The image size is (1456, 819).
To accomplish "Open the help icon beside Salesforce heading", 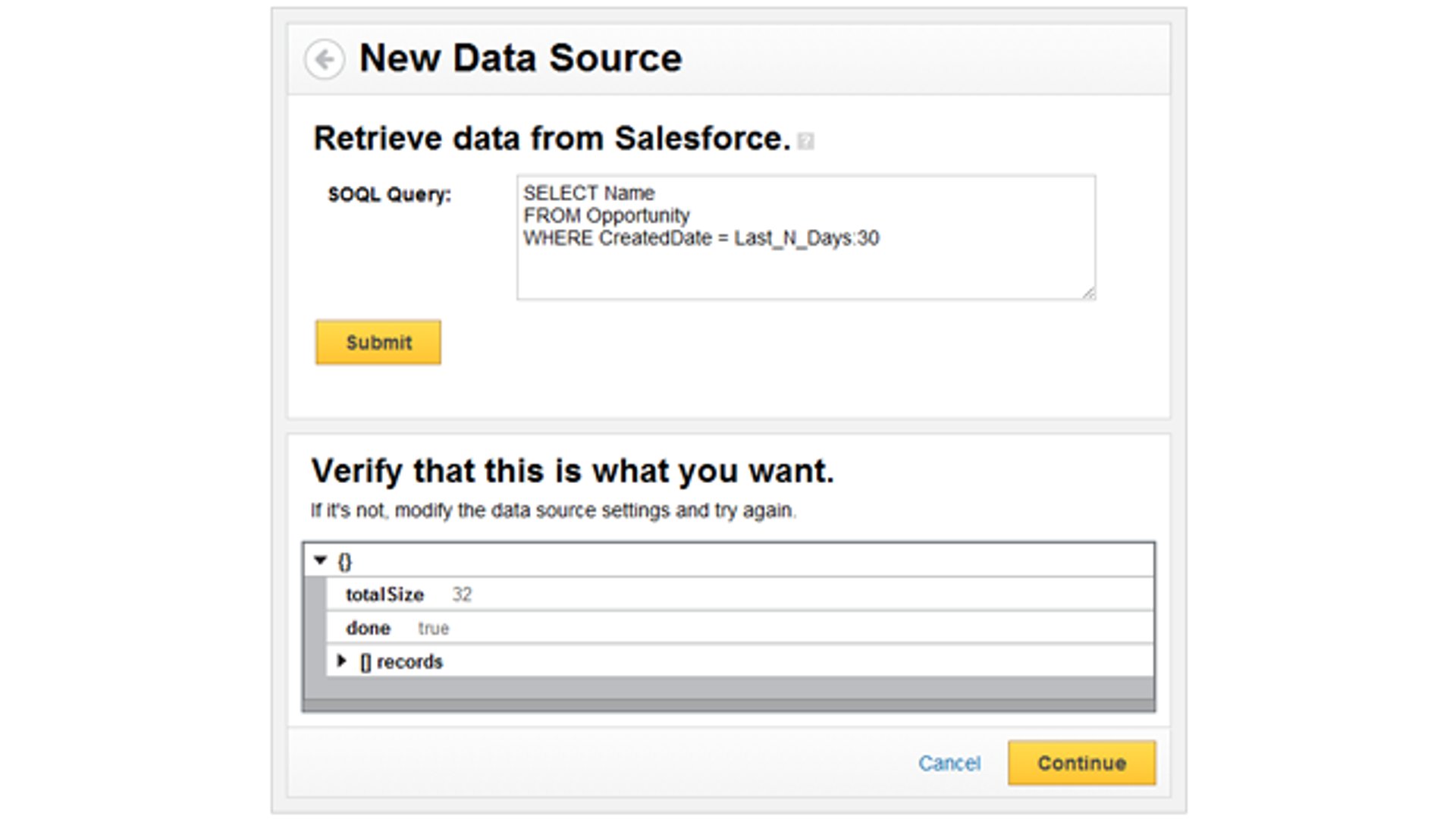I will (806, 141).
